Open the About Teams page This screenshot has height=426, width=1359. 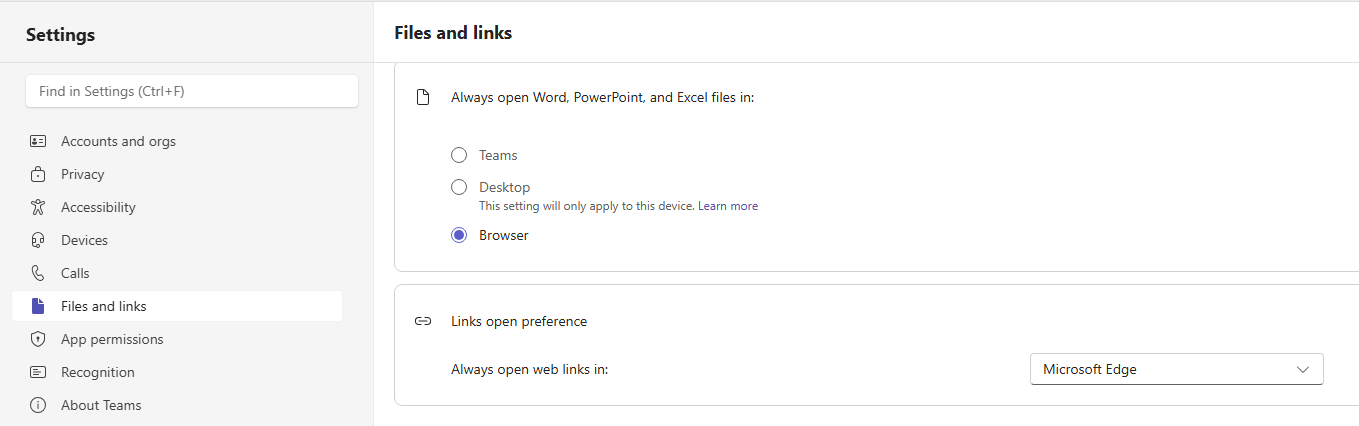[x=101, y=405]
